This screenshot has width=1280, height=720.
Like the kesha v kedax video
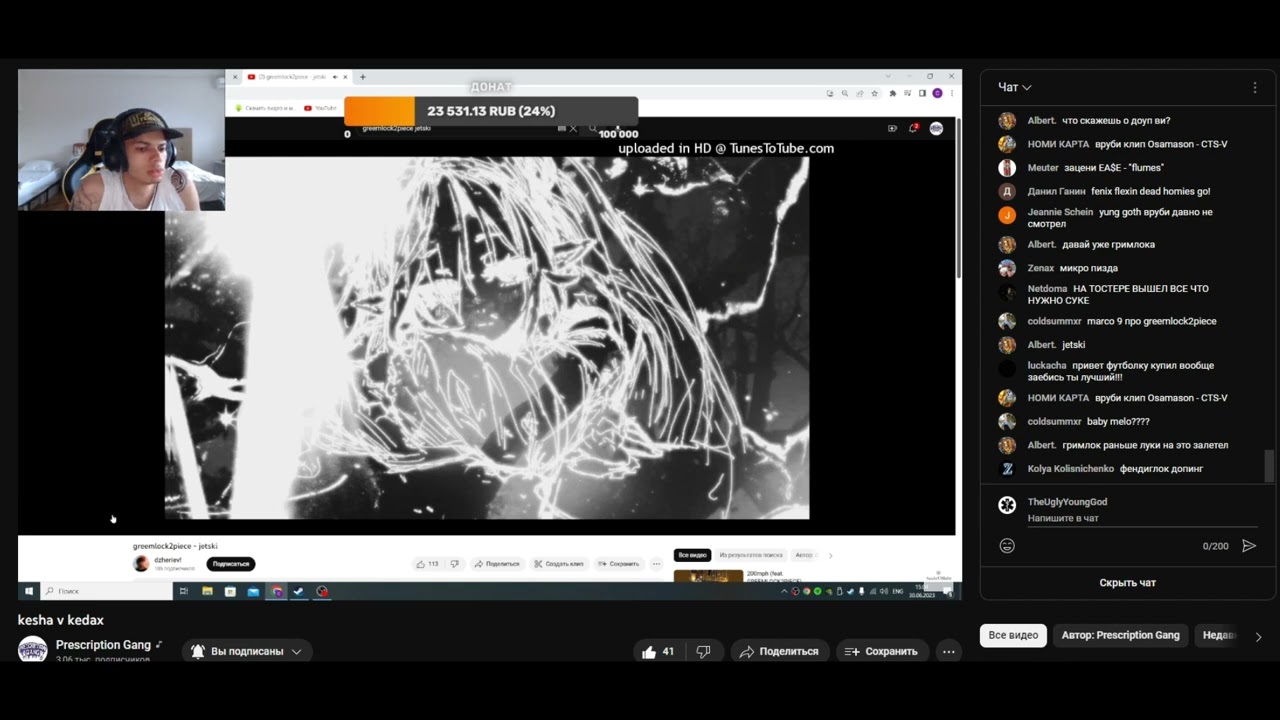coord(658,651)
